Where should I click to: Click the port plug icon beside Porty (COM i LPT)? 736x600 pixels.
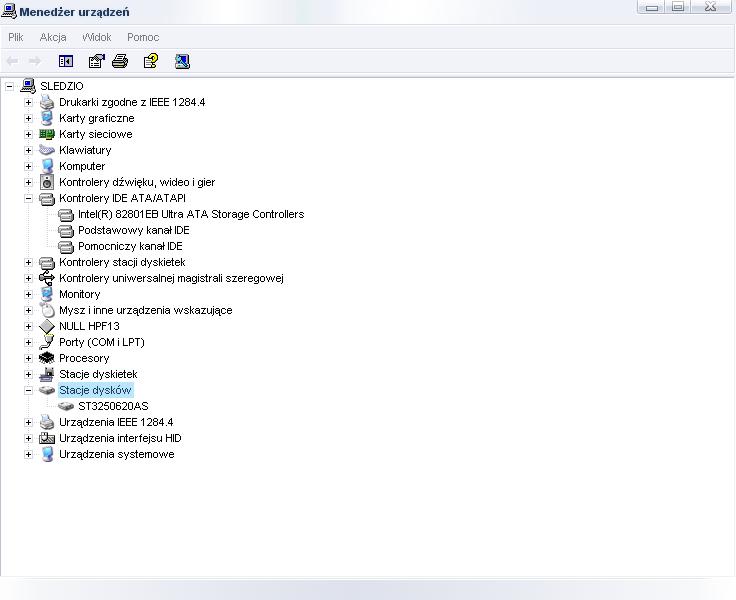coord(47,342)
